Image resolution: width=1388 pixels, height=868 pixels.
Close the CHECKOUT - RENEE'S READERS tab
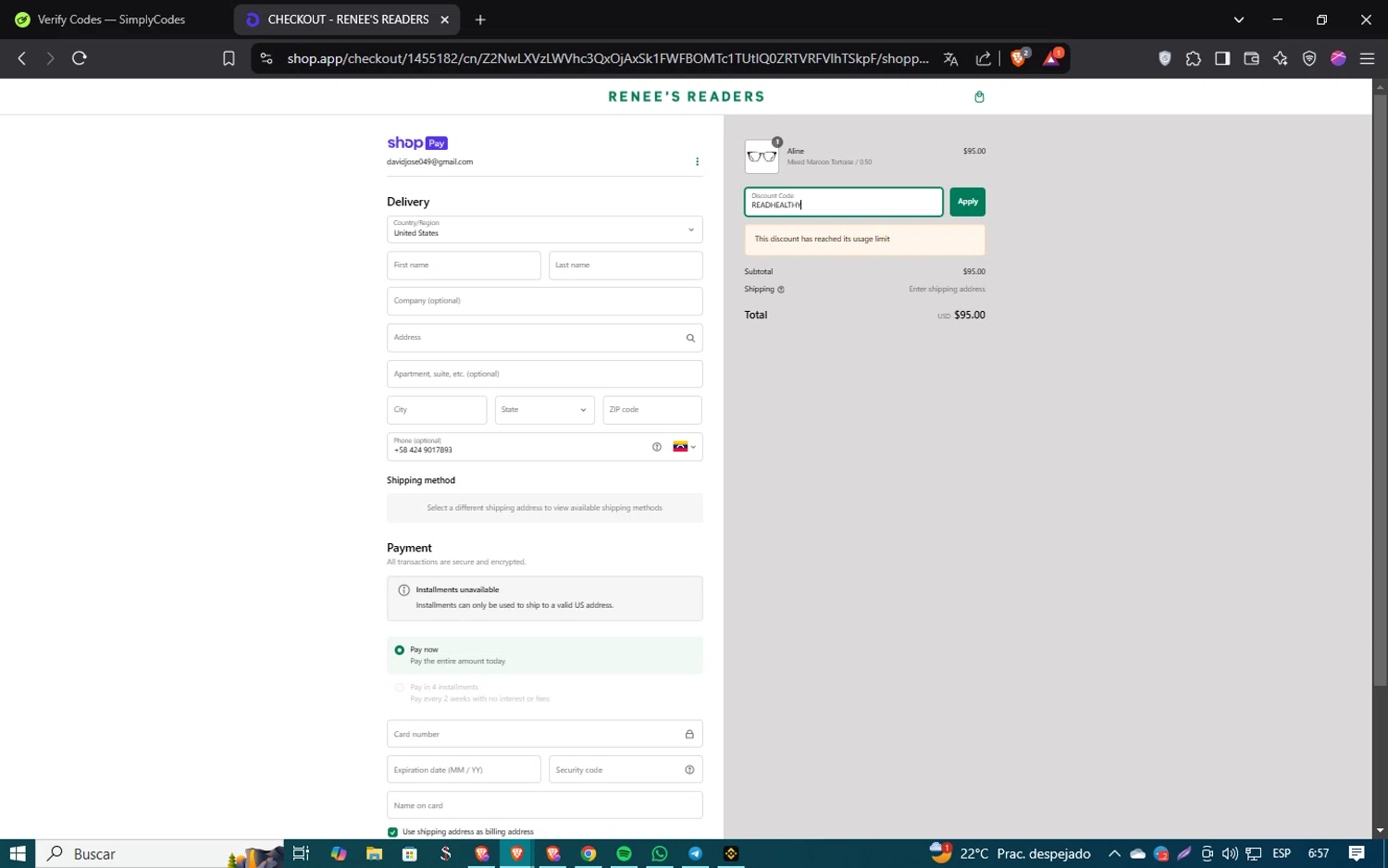[x=444, y=19]
